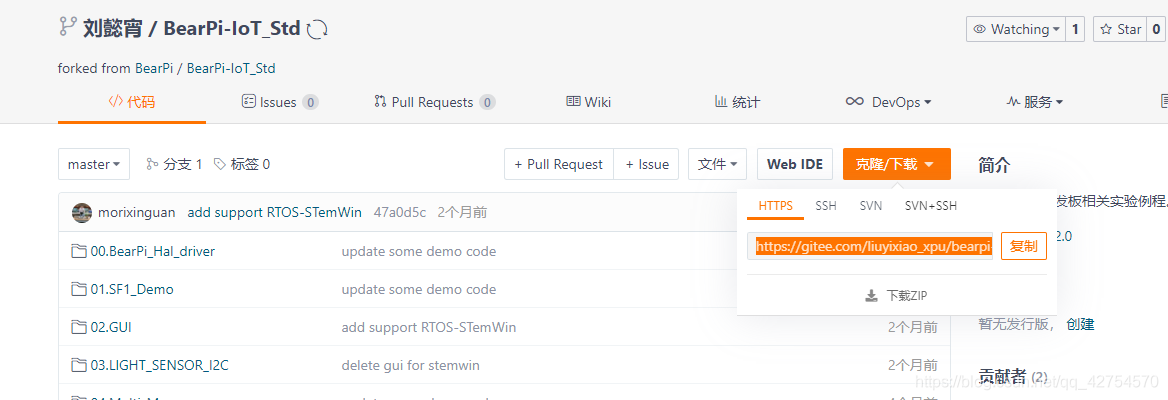
Task: Click folder icon of 00.BearPi_Hal_driver
Action: coord(79,251)
